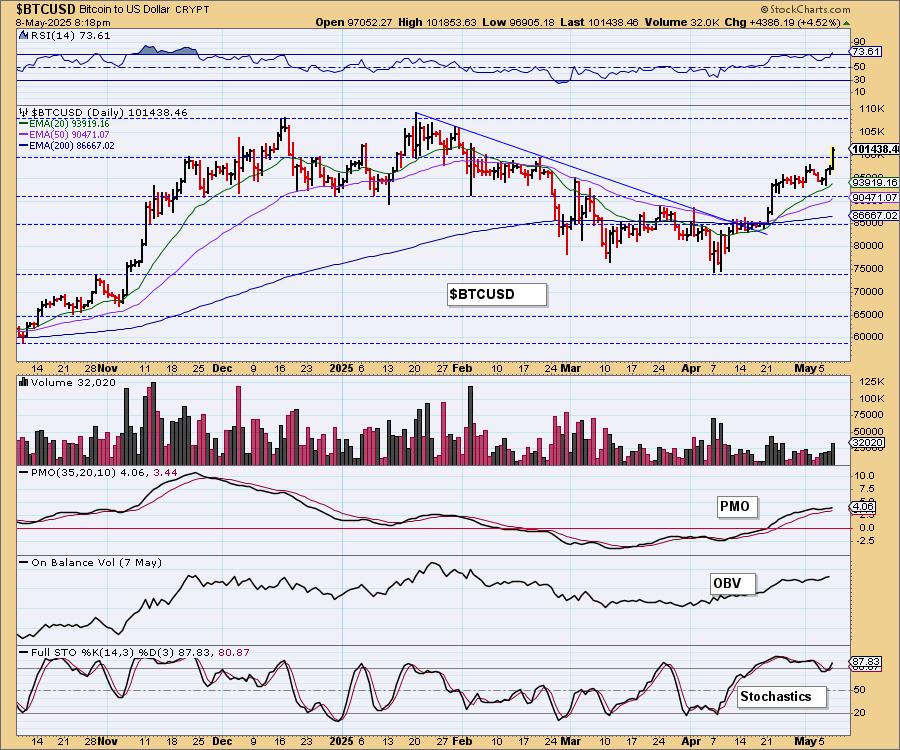Screen dimensions: 900x750
Task: Click the candlestick icon before $BTCUSD (Daily)
Action: pos(24,112)
